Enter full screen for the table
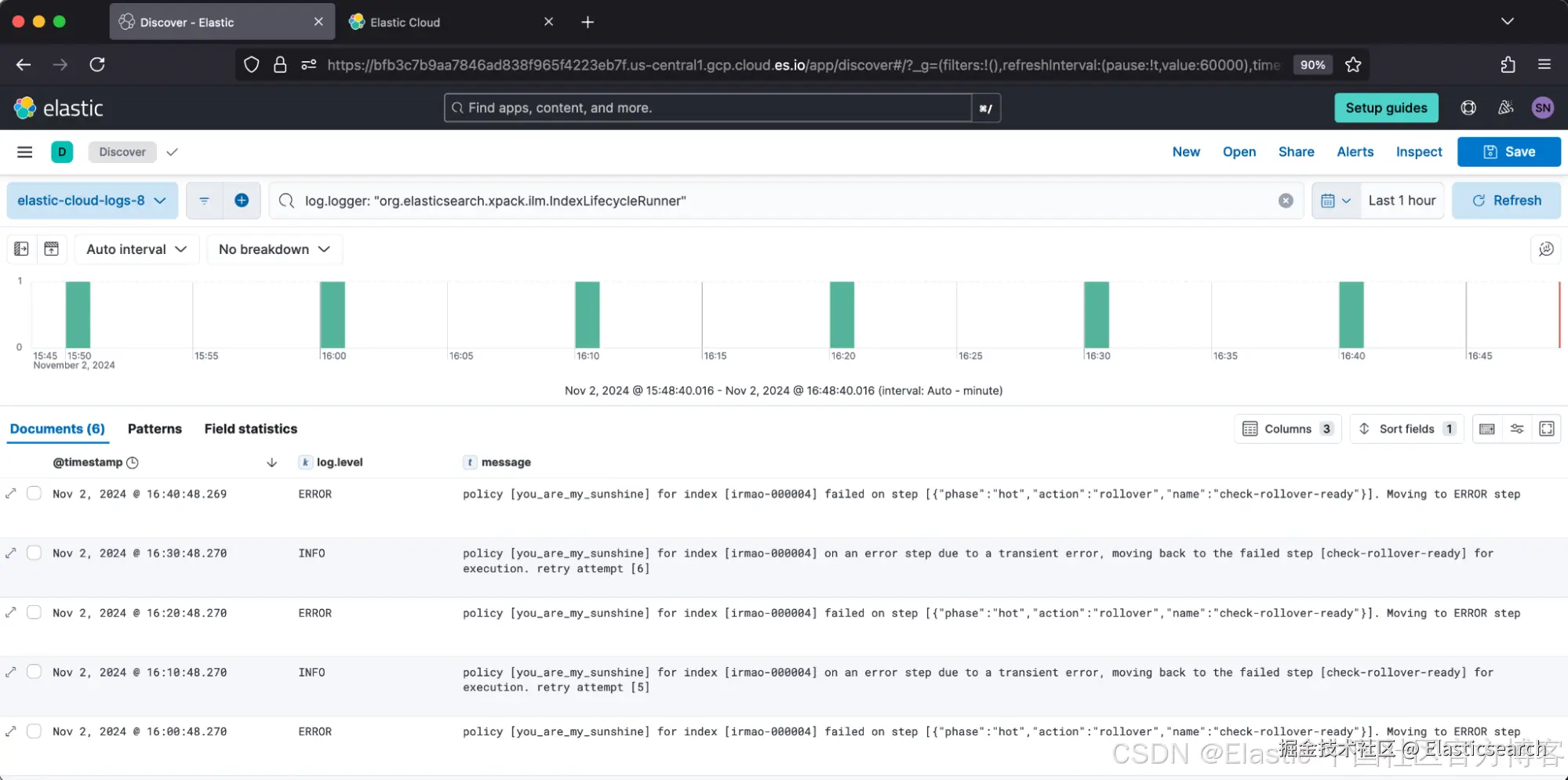This screenshot has height=780, width=1568. [1547, 429]
